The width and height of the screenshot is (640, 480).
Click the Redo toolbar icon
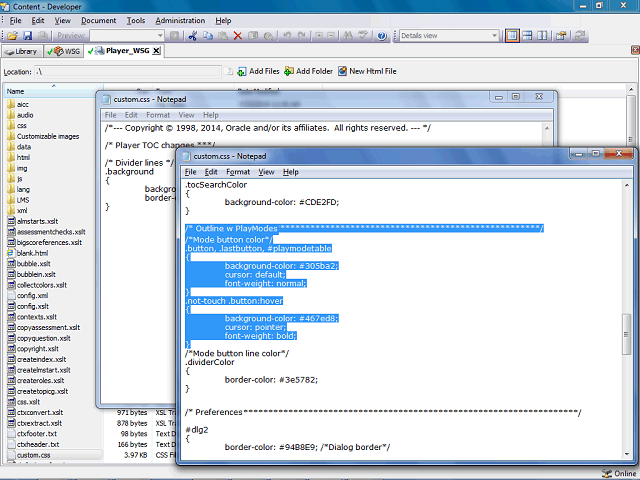[x=302, y=36]
